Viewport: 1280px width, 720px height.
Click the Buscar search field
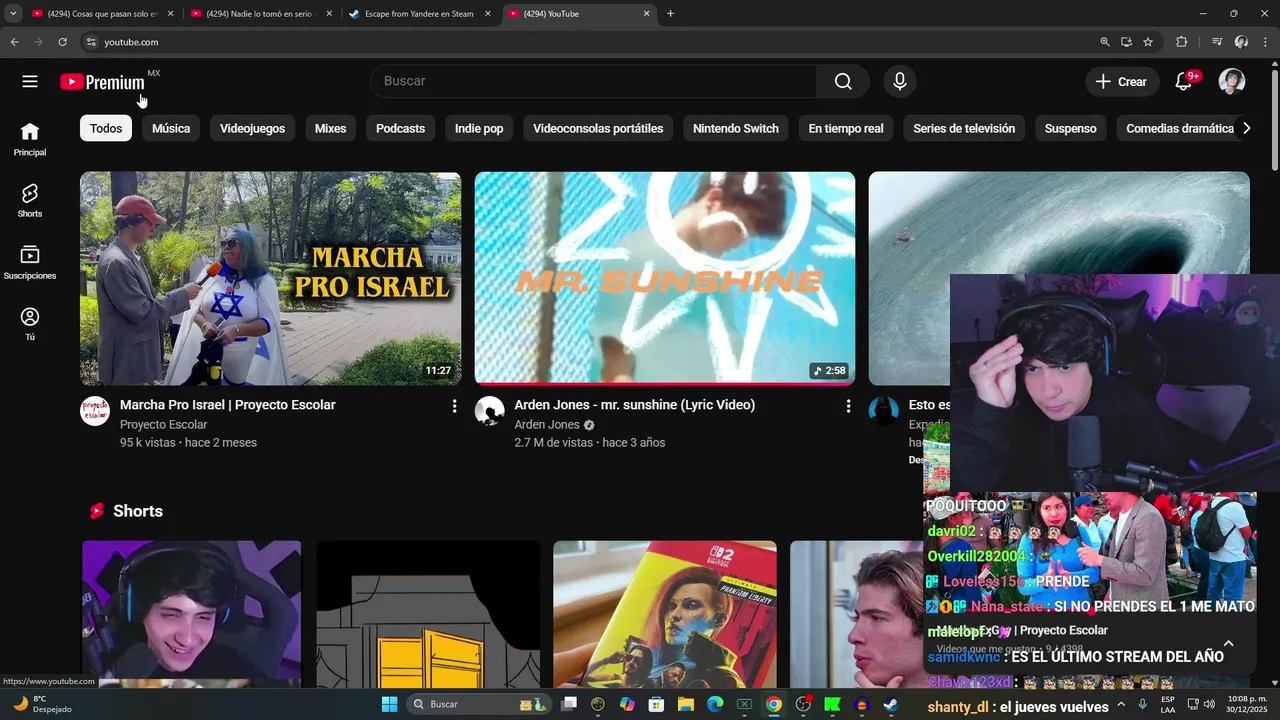pos(593,81)
